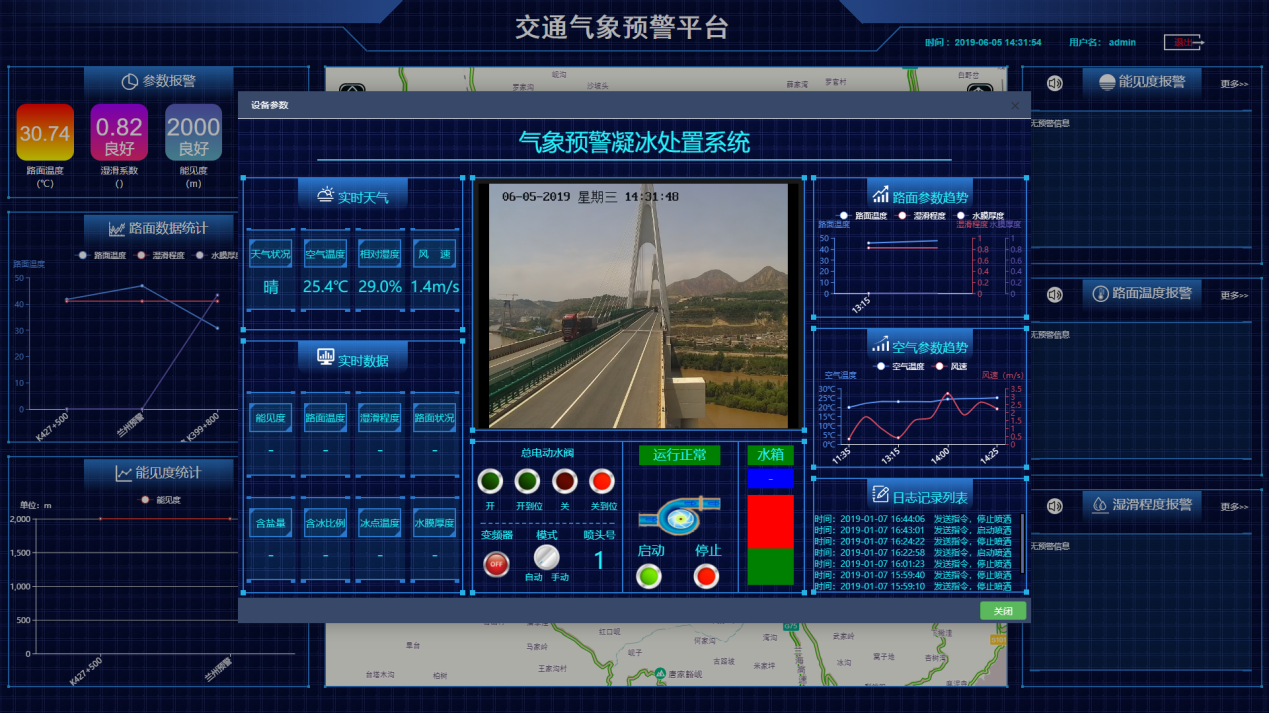Screen dimensions: 1269x713
Task: Toggle the 变频器 OFF switch
Action: click(x=496, y=564)
